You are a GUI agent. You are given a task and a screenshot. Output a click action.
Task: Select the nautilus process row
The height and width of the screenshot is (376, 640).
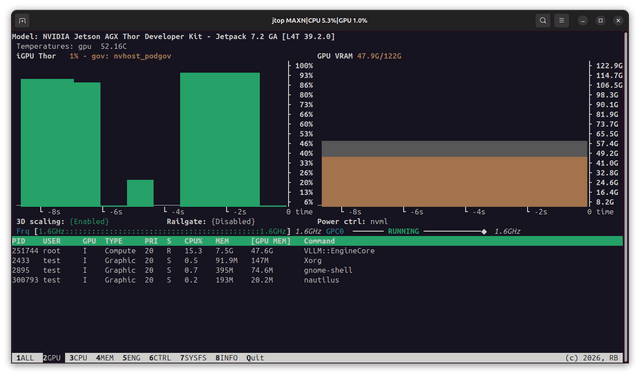point(317,280)
